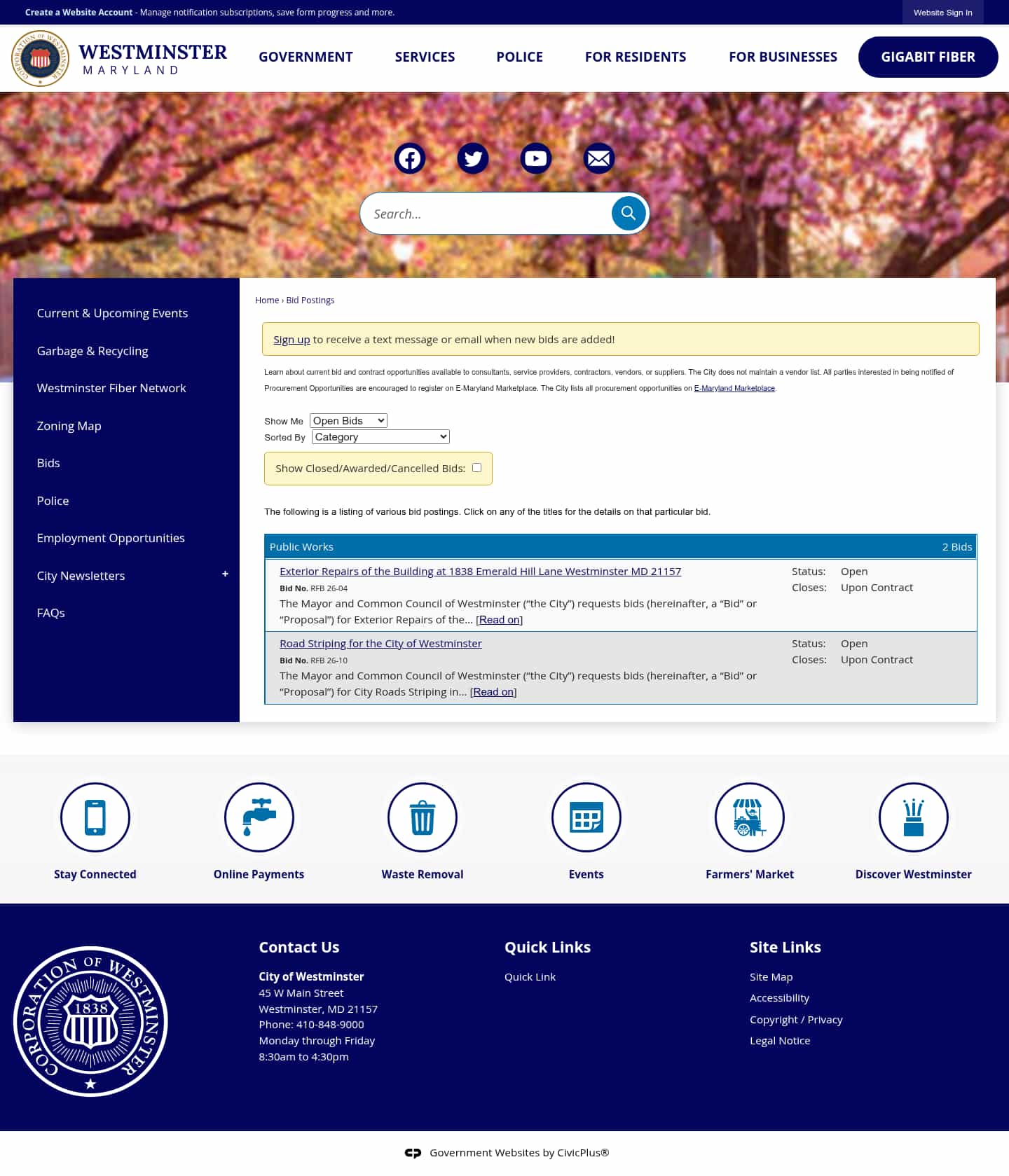Screen dimensions: 1009x1176
Task: Expand the City Newsletters submenu plus
Action: [225, 574]
